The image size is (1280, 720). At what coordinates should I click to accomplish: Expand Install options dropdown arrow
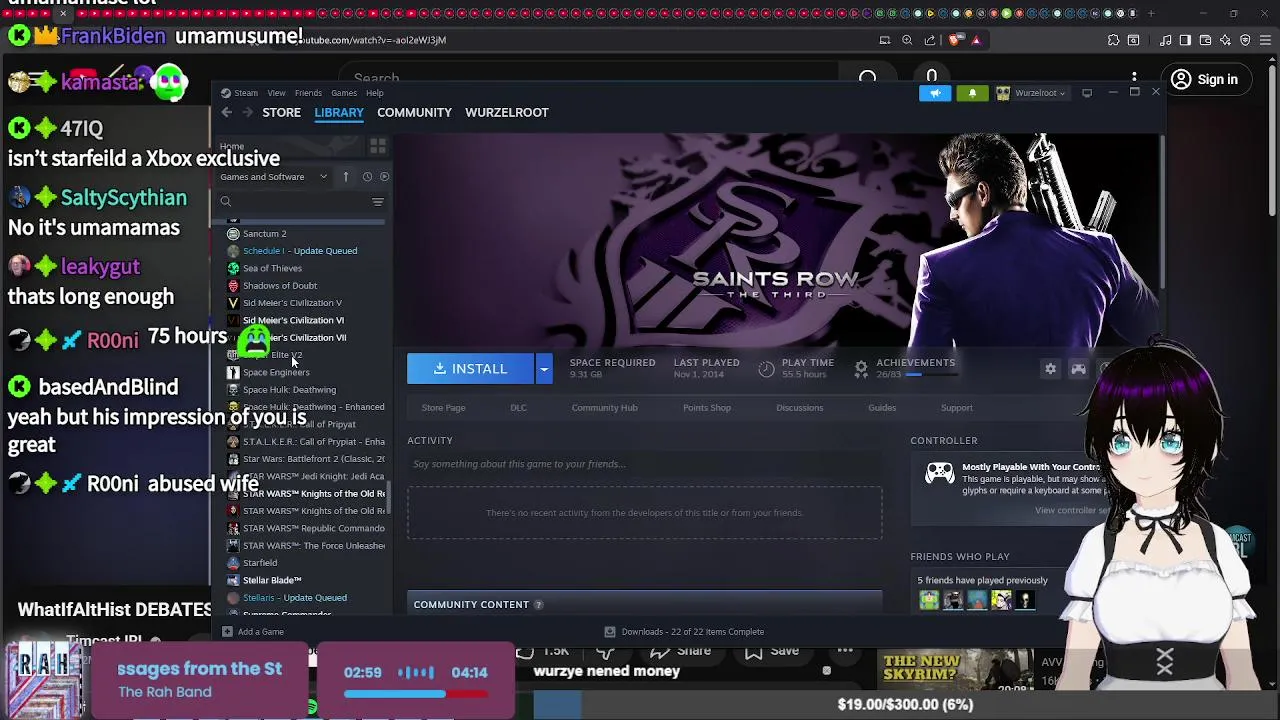click(544, 369)
